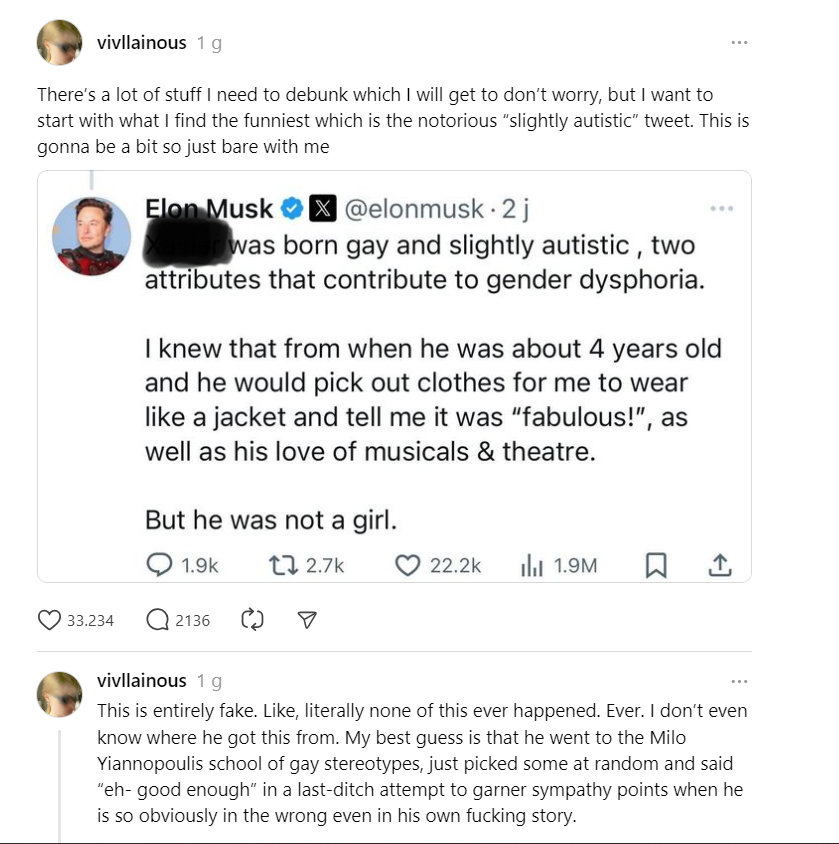Click the "1 g" timestamp on the first post
Viewport: 839px width, 844px height.
(x=209, y=43)
